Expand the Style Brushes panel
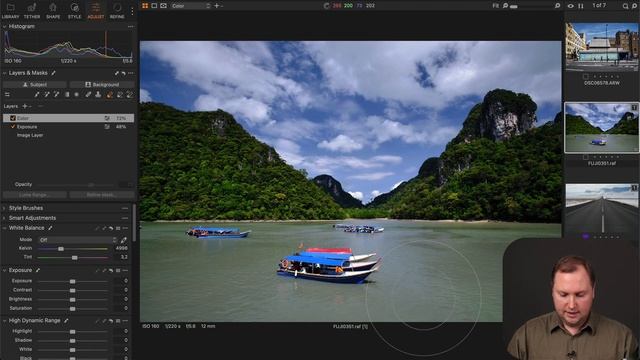Viewport: 640px width, 360px height. [x=4, y=208]
